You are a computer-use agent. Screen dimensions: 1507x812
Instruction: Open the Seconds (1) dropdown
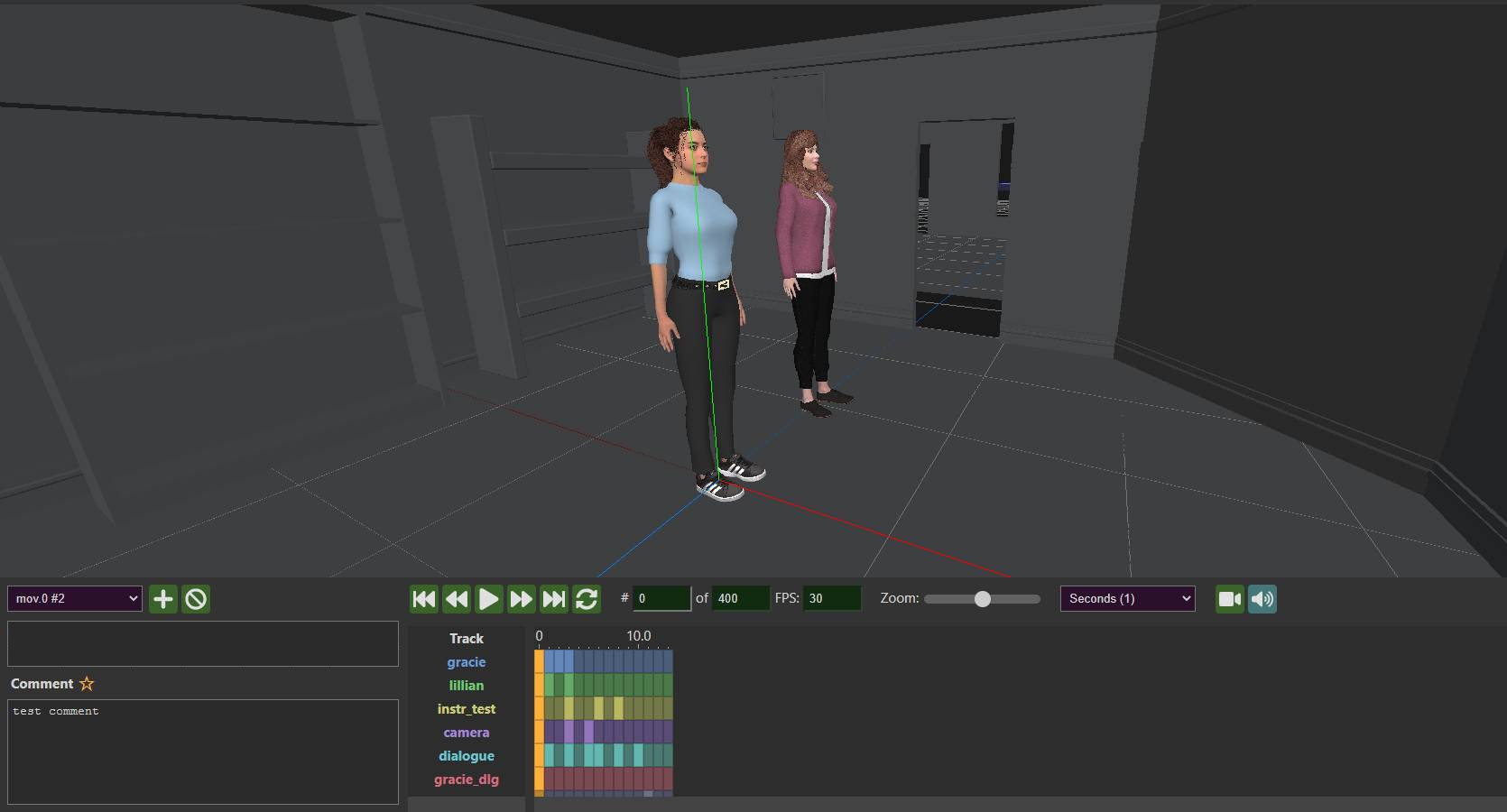1127,599
